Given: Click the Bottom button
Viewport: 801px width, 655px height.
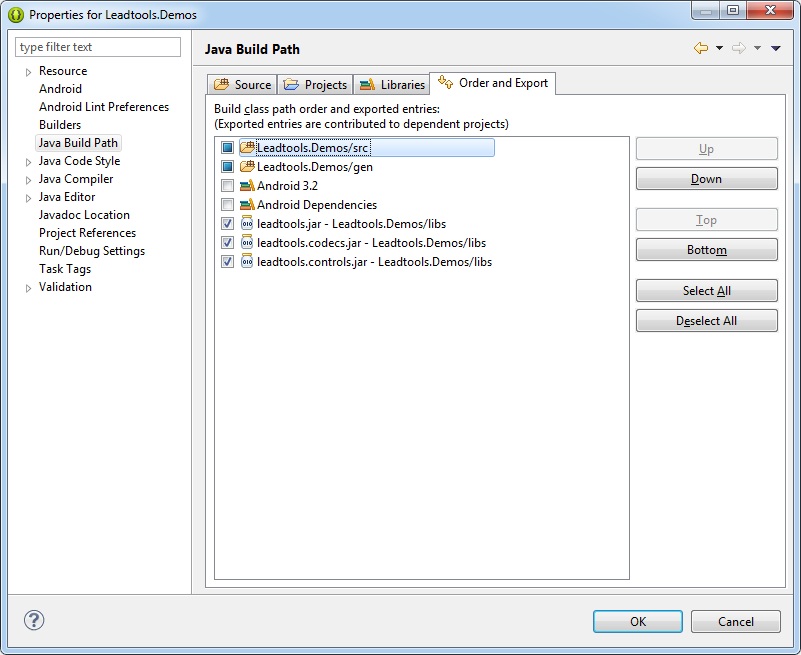Looking at the screenshot, I should pyautogui.click(x=706, y=250).
